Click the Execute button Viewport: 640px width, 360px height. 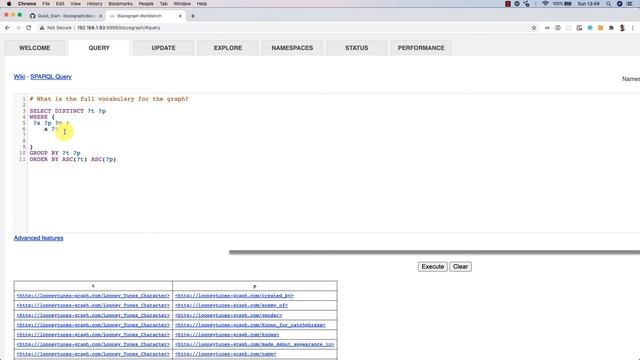(432, 267)
